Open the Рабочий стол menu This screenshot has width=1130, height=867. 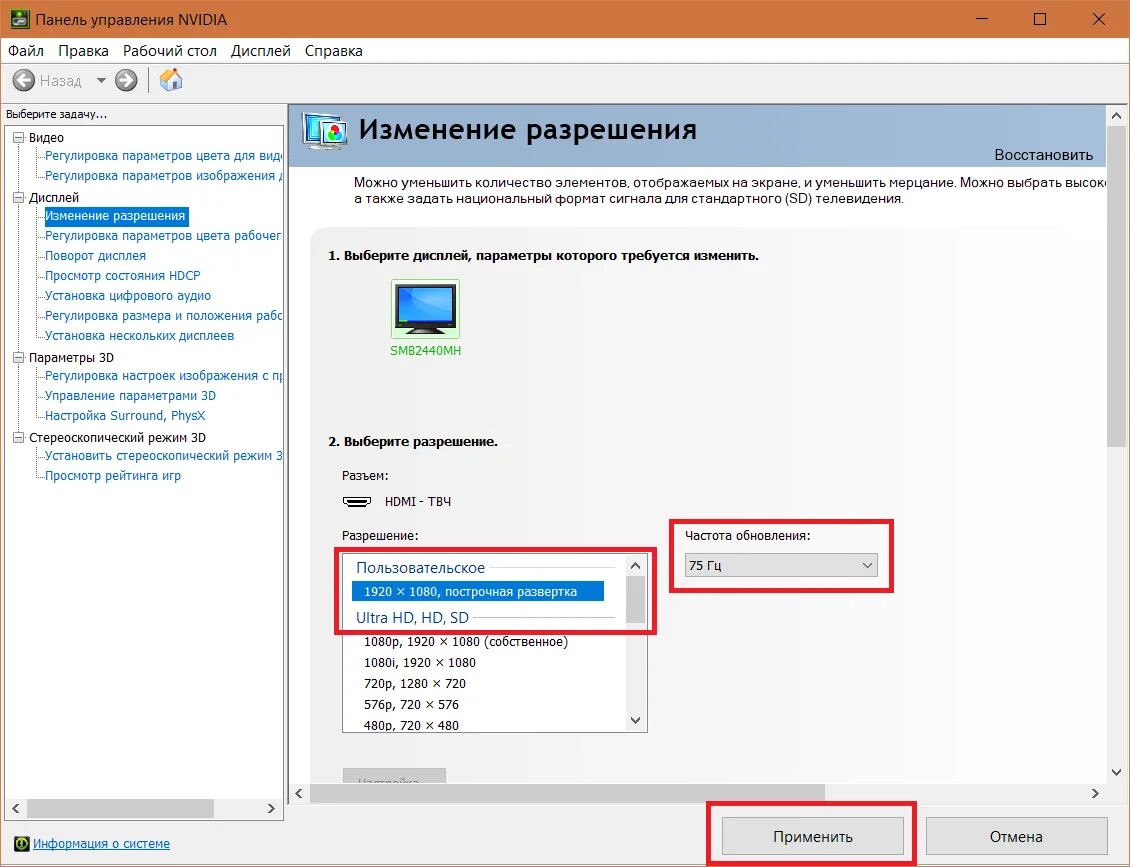point(169,50)
